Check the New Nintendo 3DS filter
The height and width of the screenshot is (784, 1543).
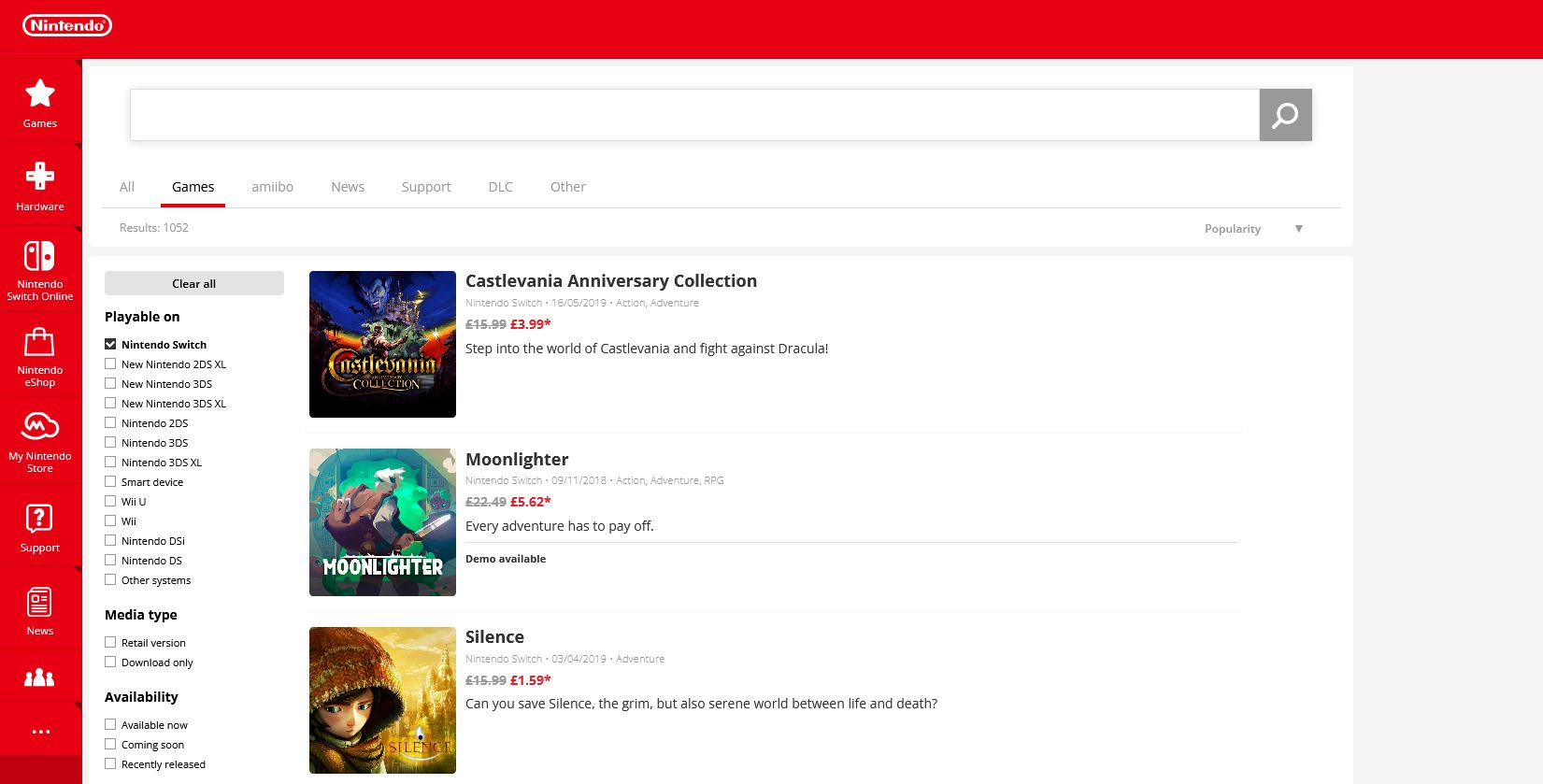click(x=110, y=383)
